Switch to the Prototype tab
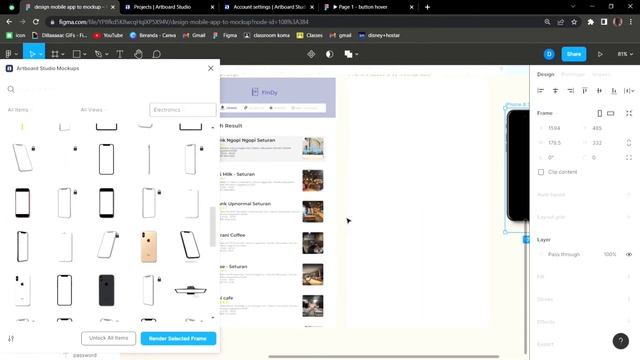The height and width of the screenshot is (360, 640). (573, 74)
